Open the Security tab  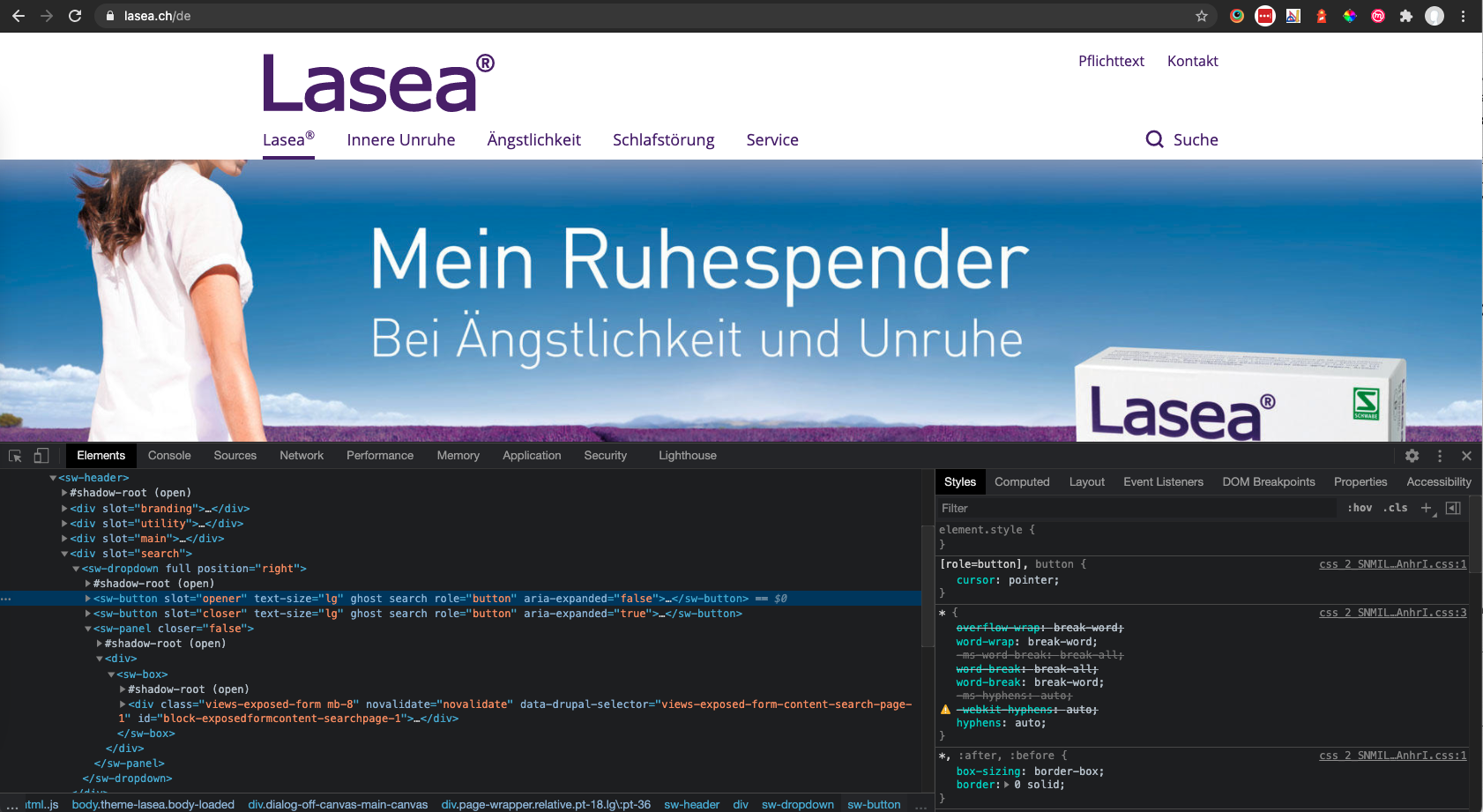[605, 456]
